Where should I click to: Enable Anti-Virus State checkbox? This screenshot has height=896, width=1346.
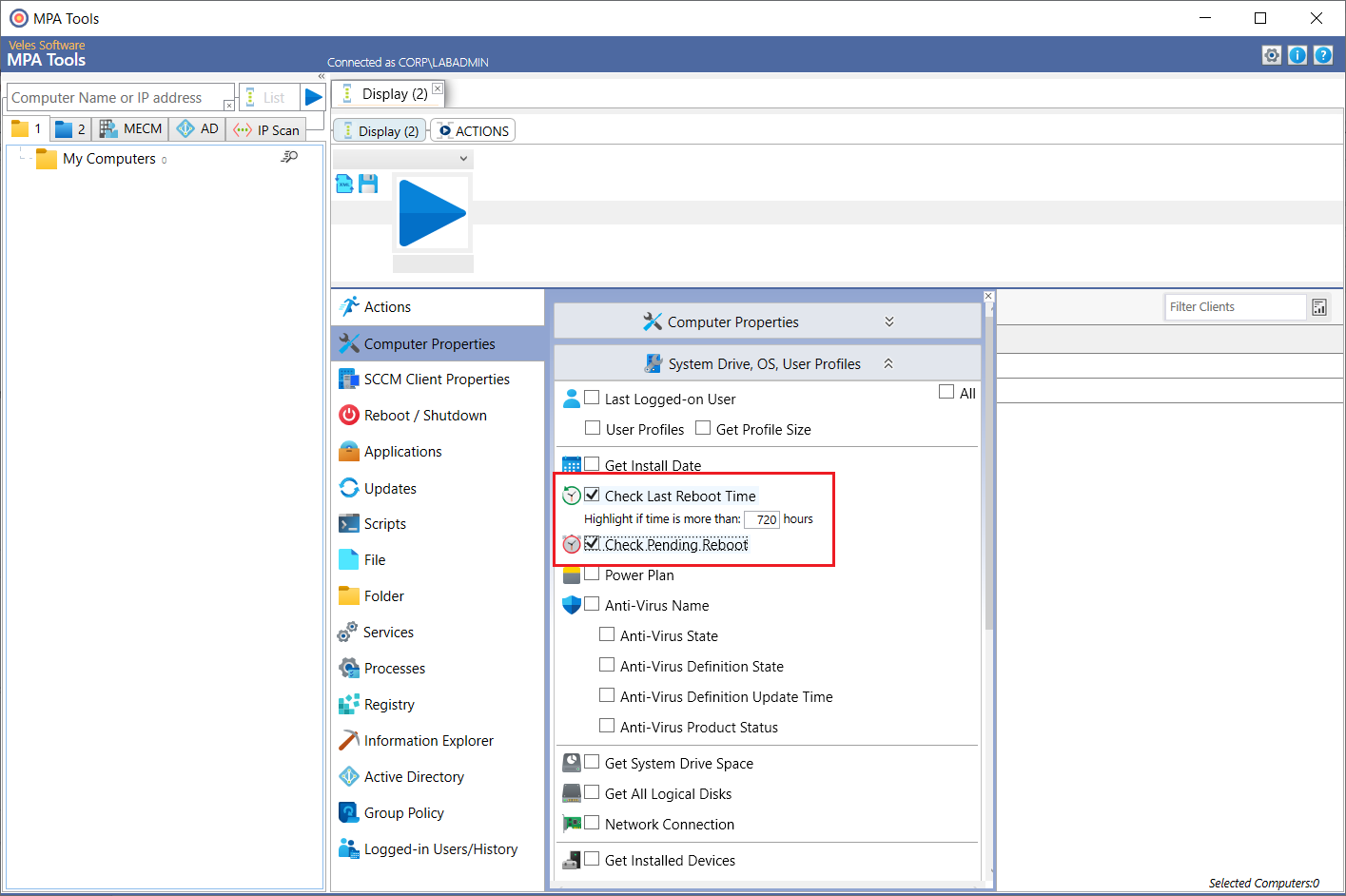(x=607, y=634)
